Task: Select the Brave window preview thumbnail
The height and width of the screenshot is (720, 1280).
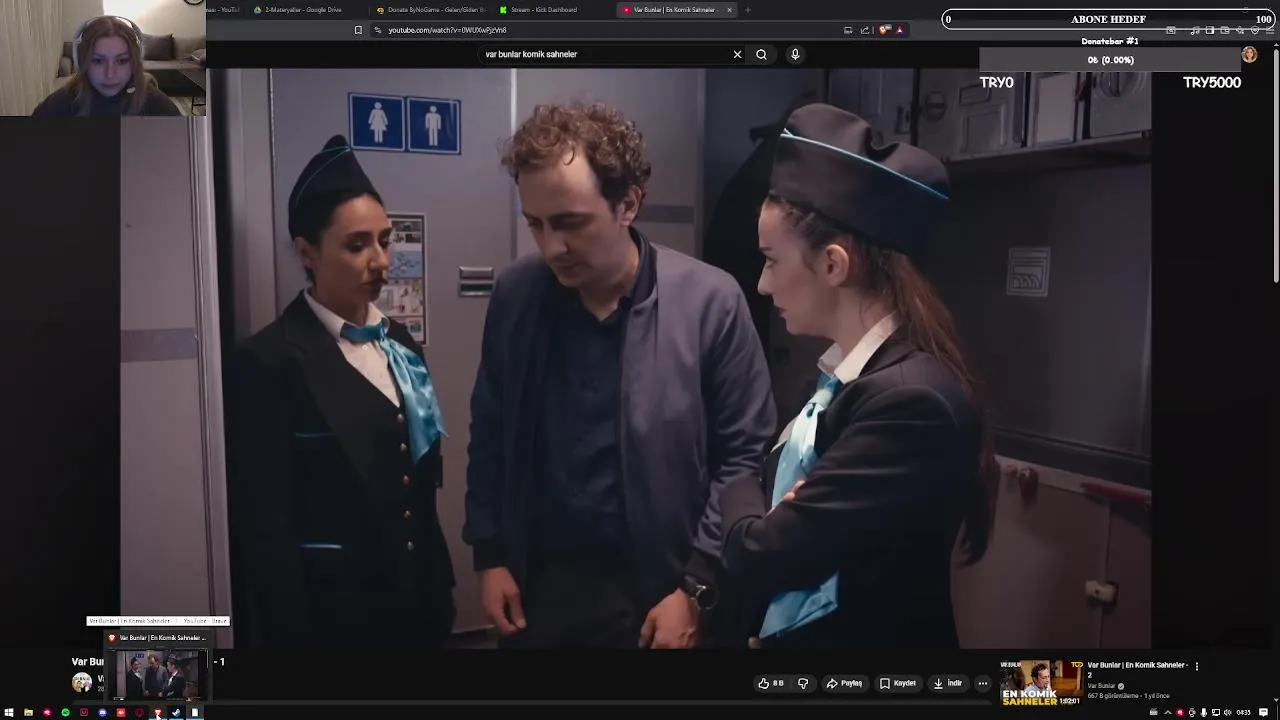Action: 159,675
